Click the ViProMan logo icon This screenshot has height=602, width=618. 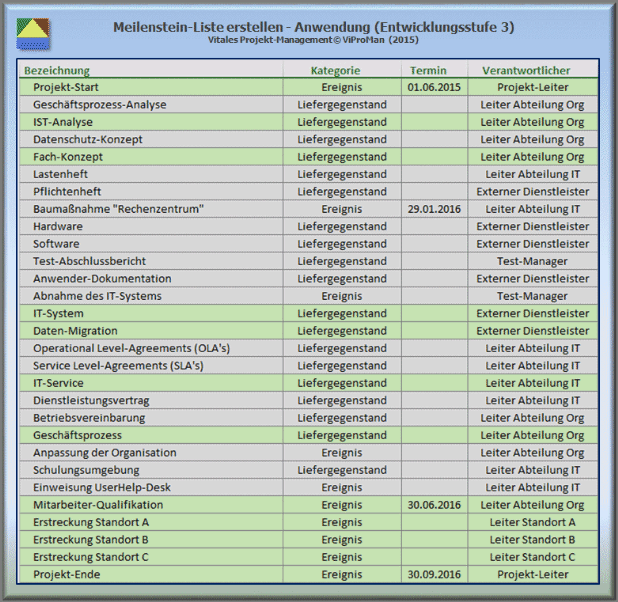click(x=33, y=34)
